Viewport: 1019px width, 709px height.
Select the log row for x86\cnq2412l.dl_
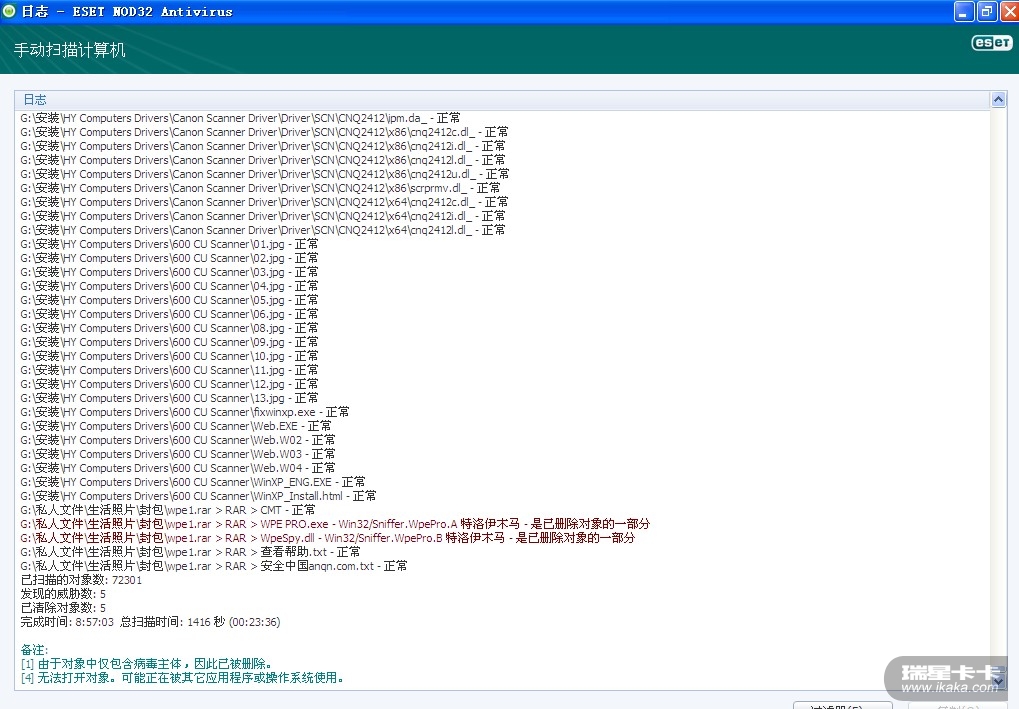263,160
